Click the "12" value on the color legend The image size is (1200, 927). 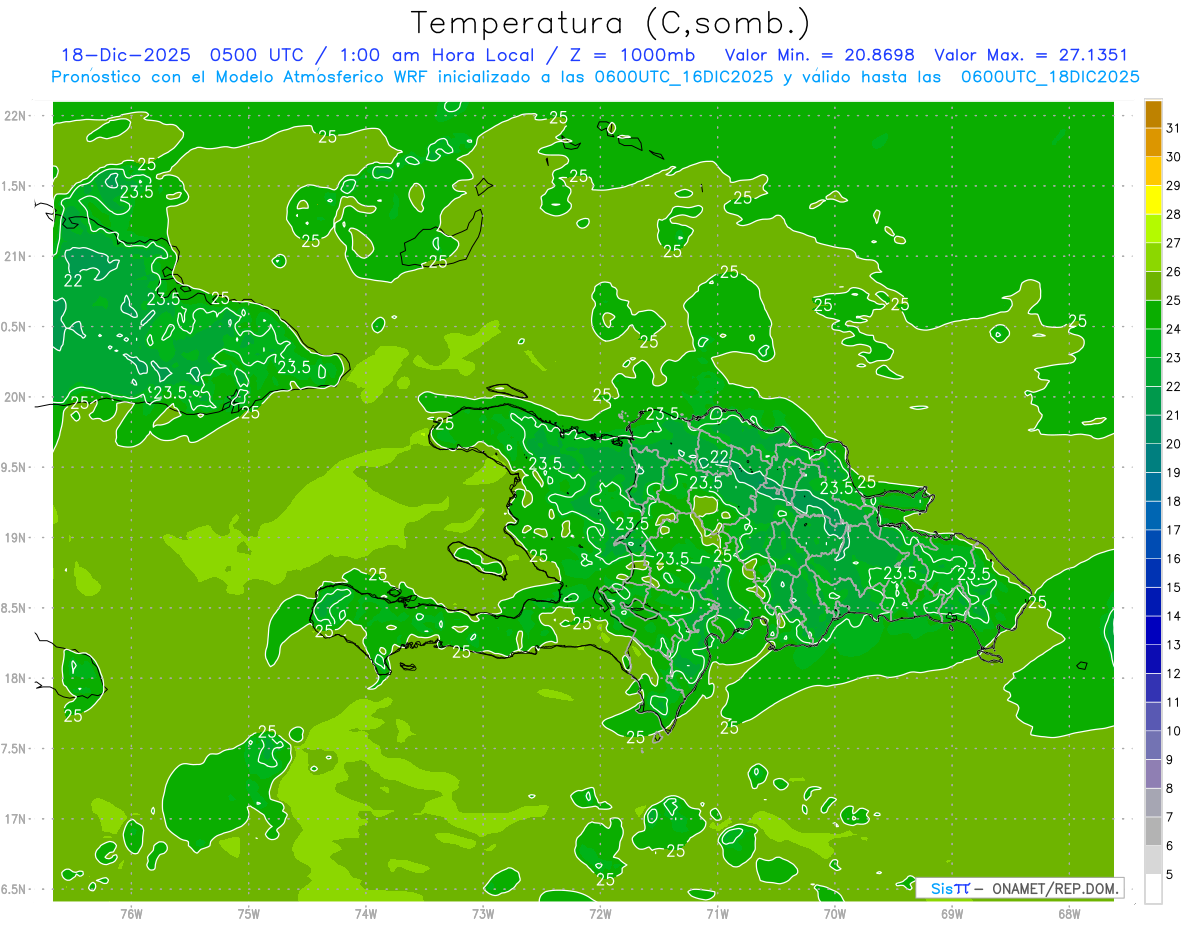1174,674
